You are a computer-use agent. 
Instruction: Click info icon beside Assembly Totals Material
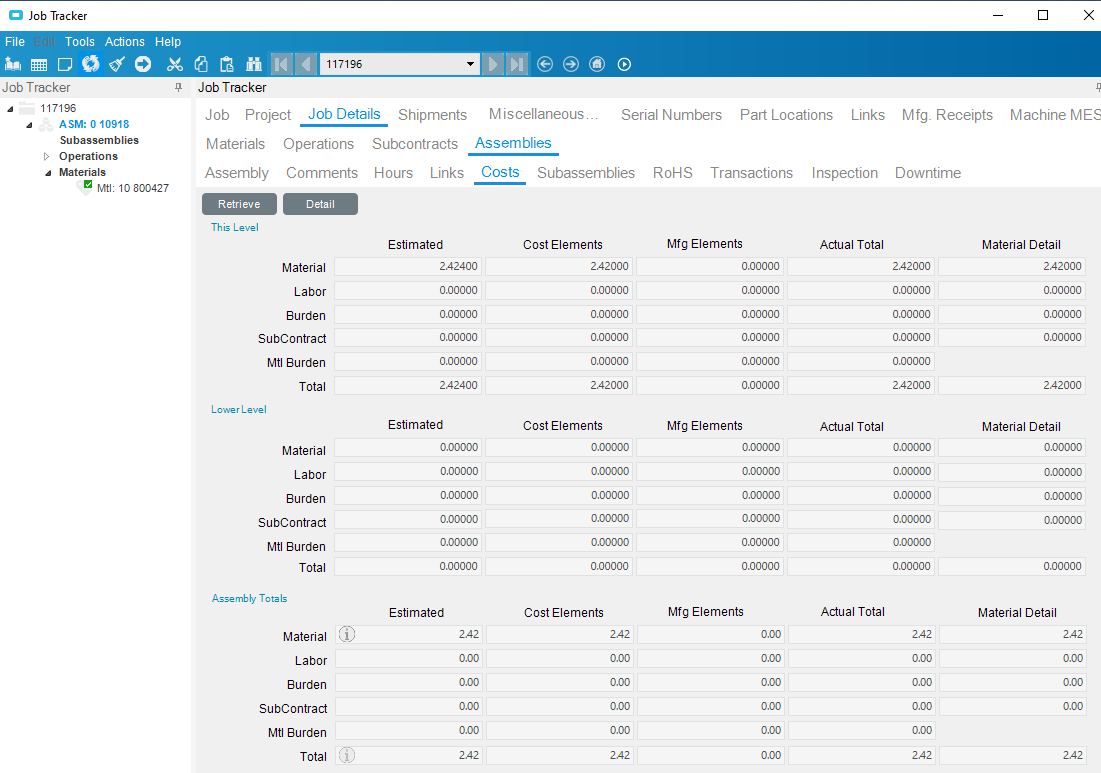click(347, 634)
